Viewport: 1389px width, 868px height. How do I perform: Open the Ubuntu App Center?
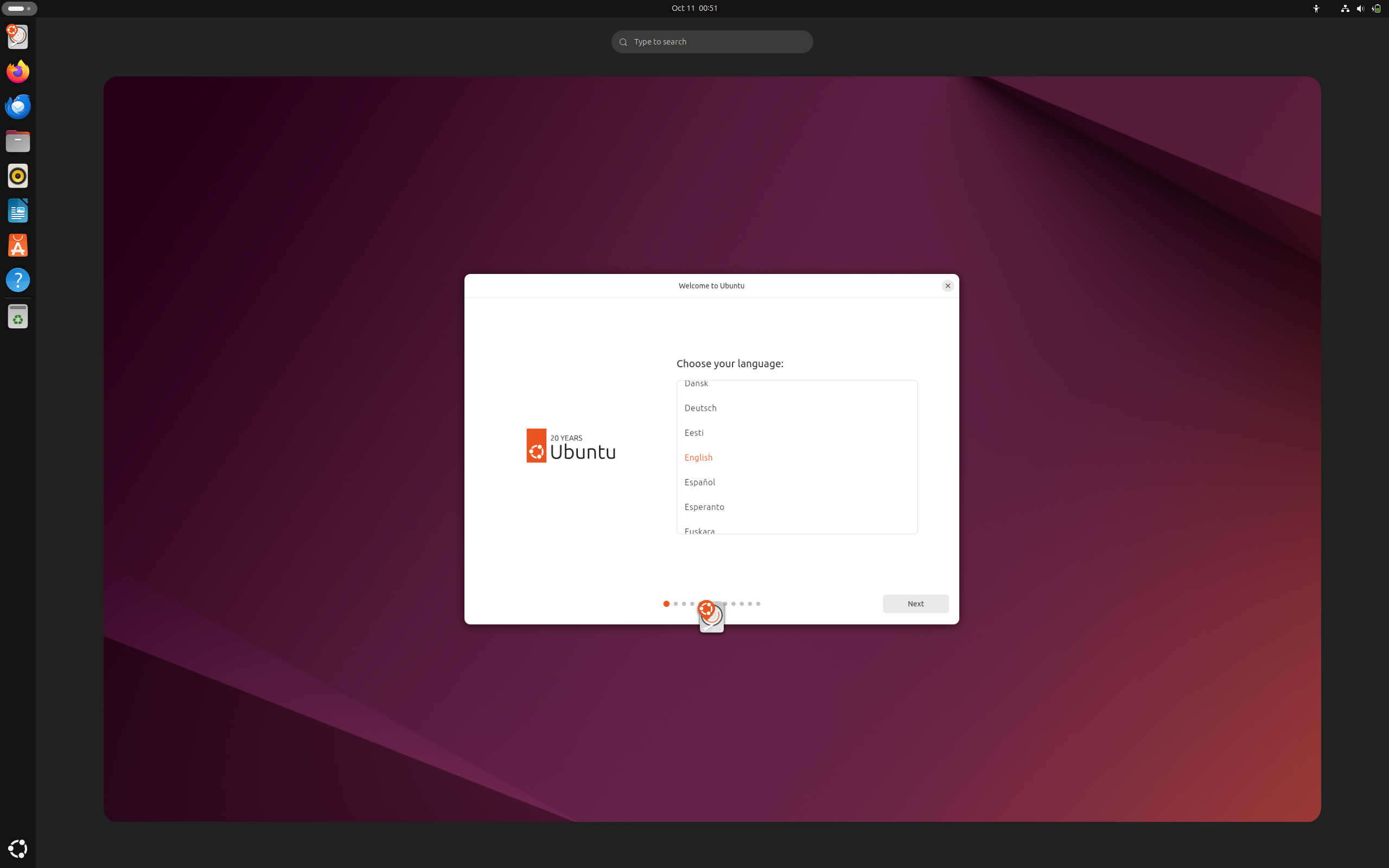18,245
